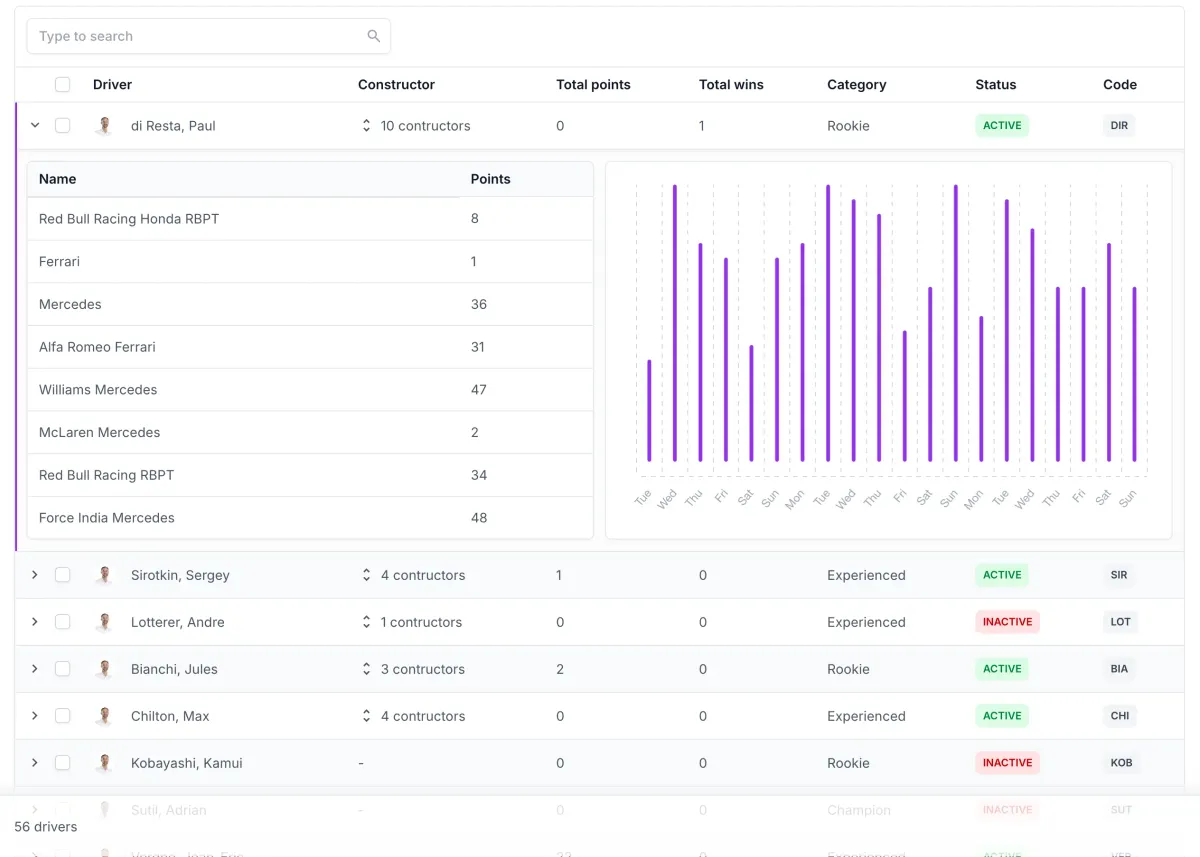Select the checkbox for Chilton, Max

pyautogui.click(x=62, y=716)
